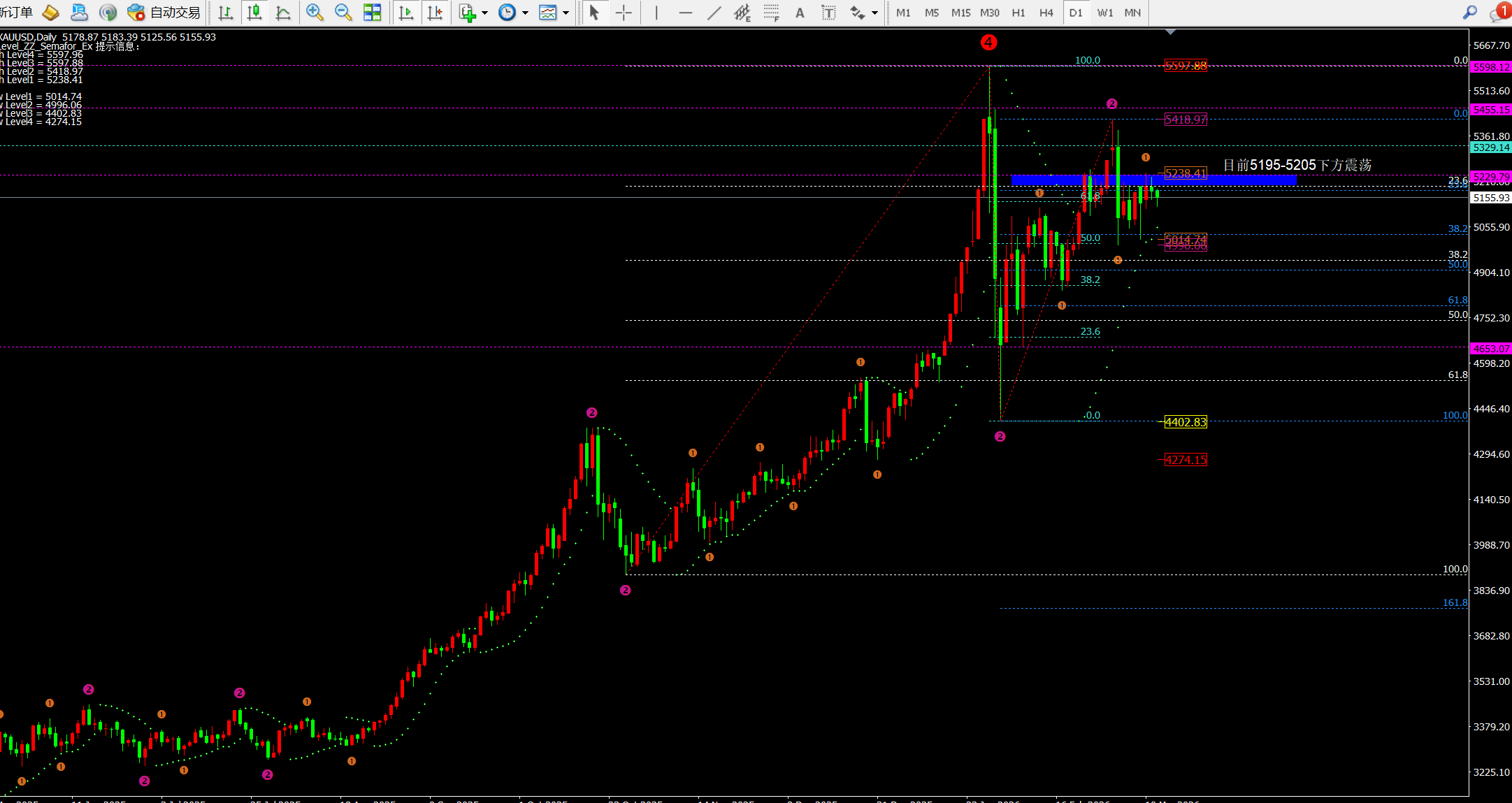Select the Draw Vertical Line tool
Screen dimensions: 1512x803
(656, 13)
